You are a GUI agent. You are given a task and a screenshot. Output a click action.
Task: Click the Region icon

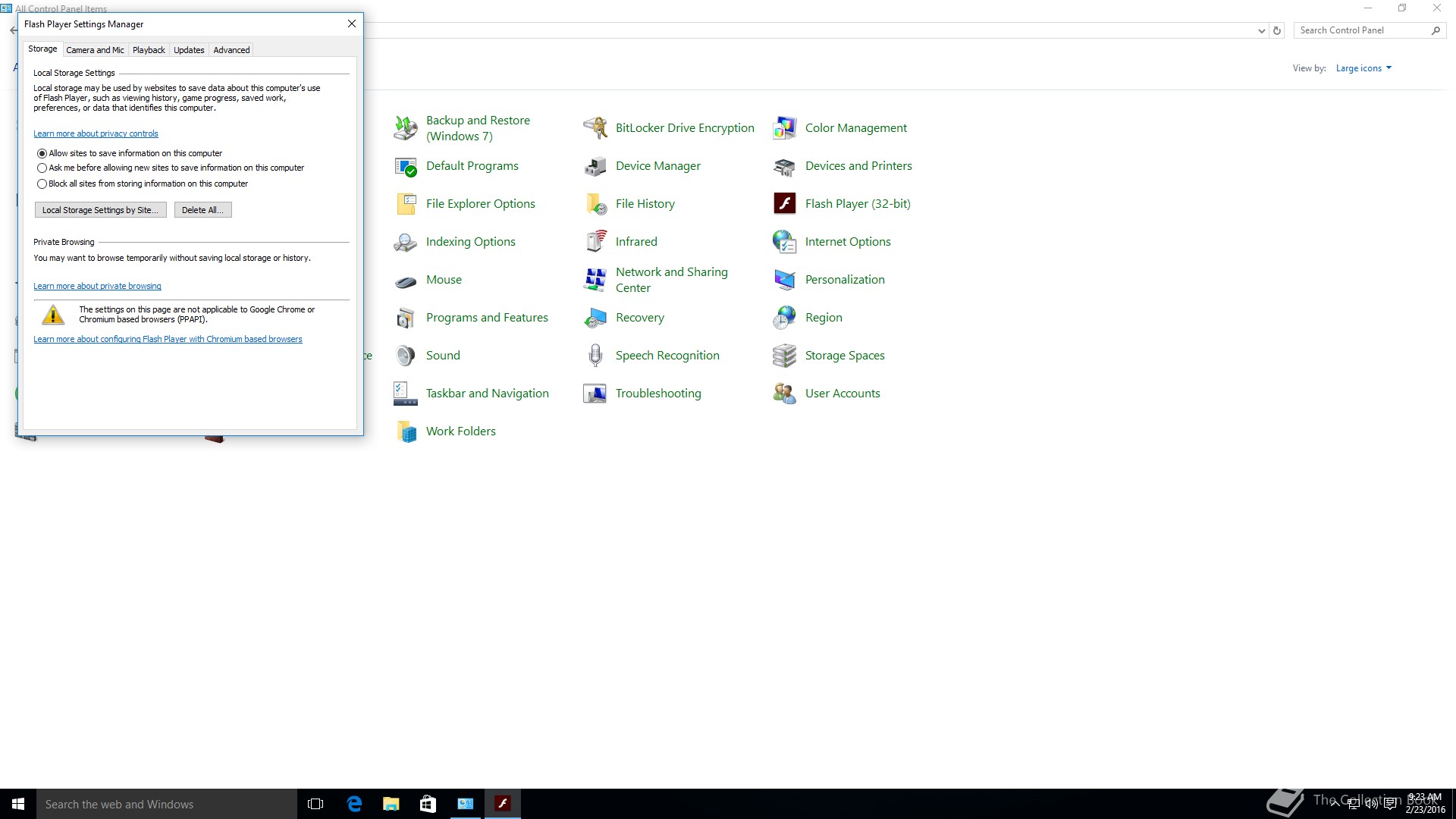click(785, 318)
